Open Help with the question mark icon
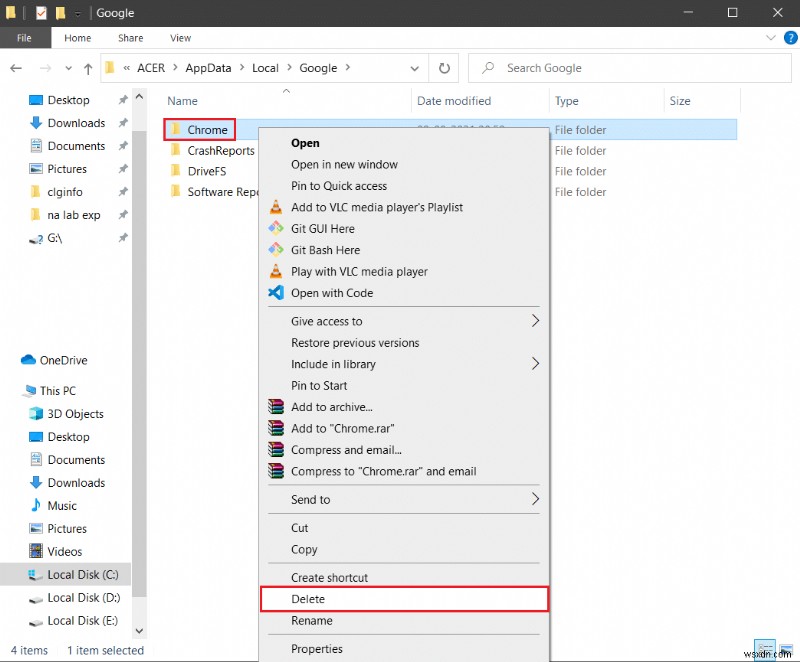Image resolution: width=800 pixels, height=662 pixels. (789, 38)
